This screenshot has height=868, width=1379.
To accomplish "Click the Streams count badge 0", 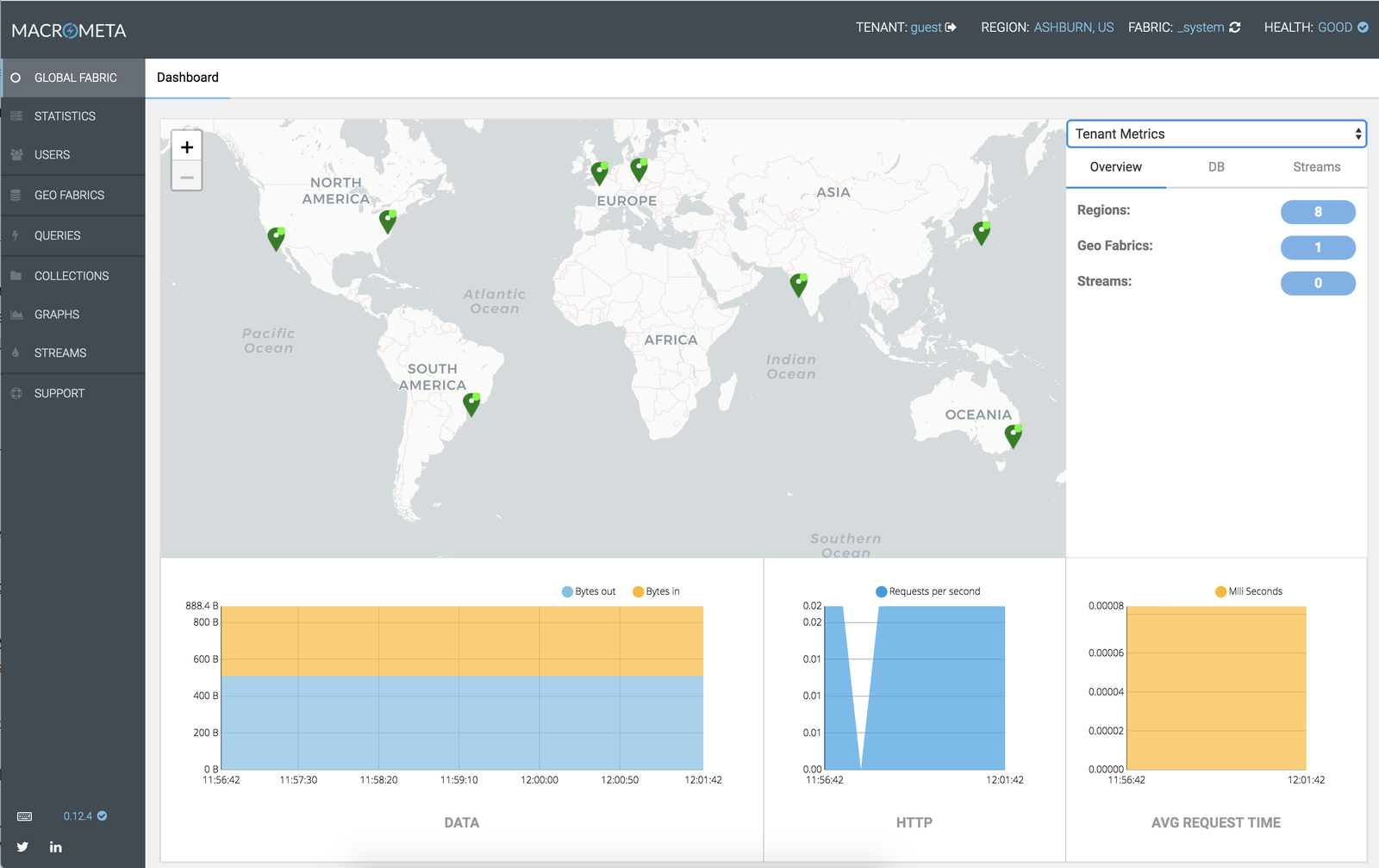I will click(x=1318, y=283).
